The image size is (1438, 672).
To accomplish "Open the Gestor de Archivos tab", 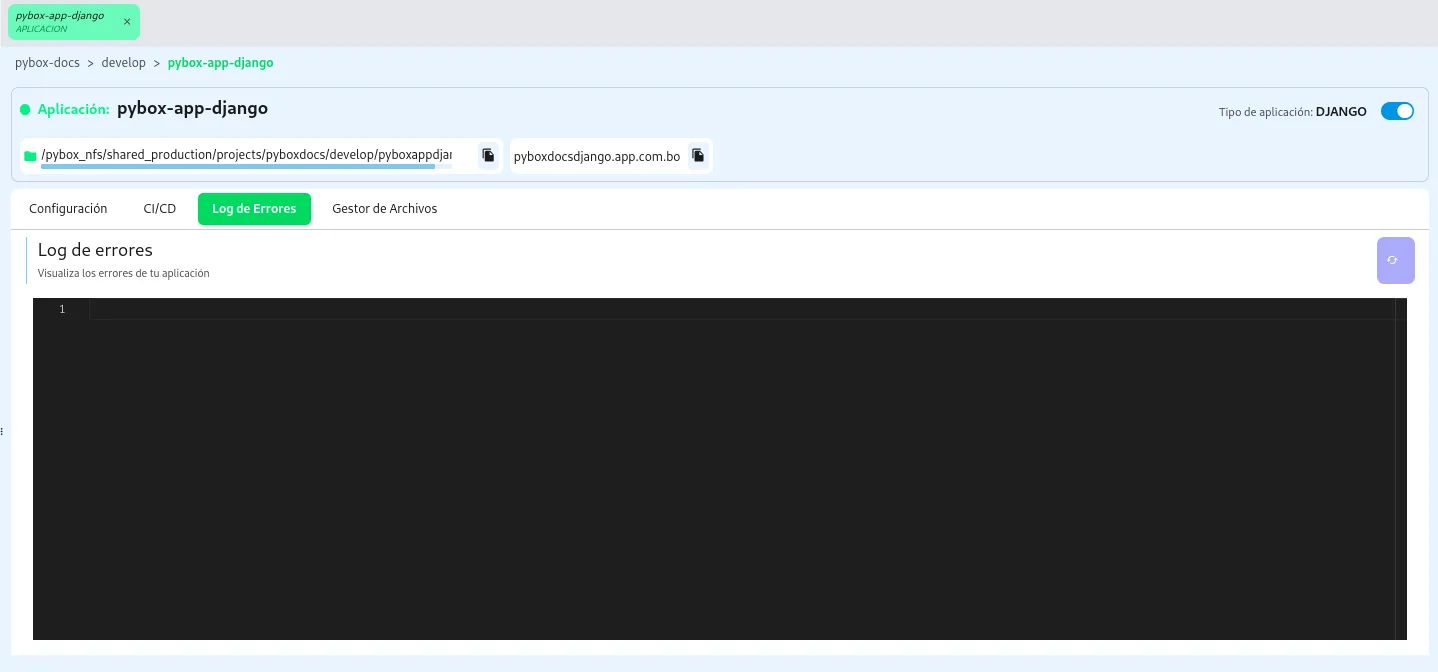I will click(x=385, y=209).
